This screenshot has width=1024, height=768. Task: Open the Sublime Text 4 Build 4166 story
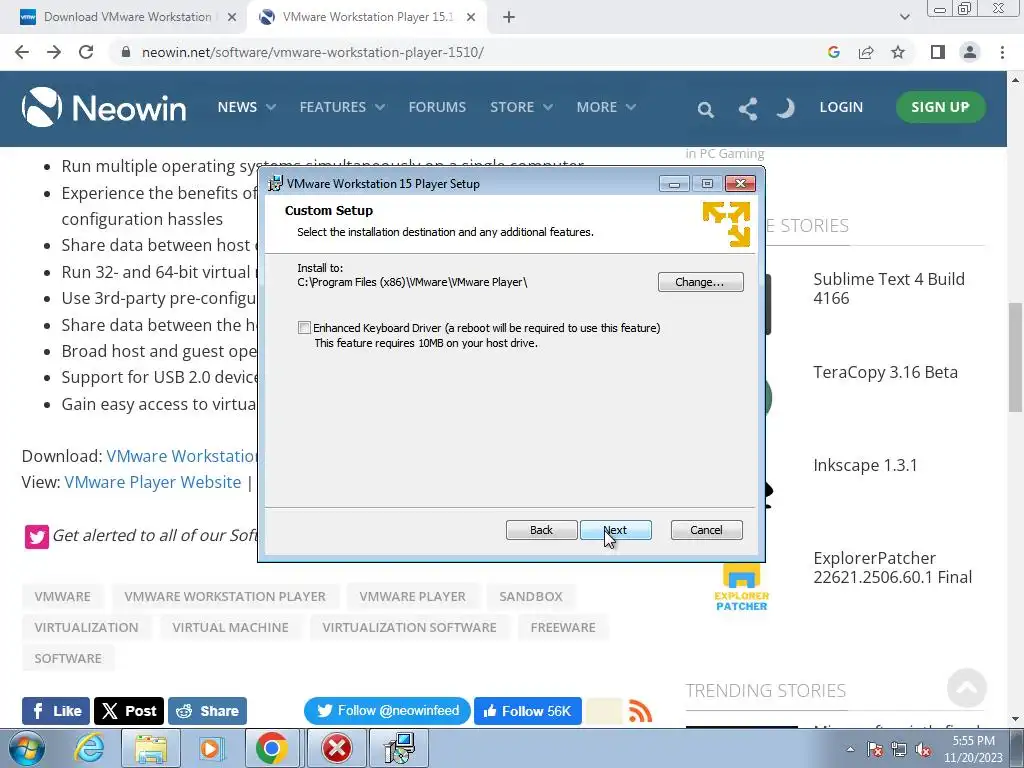[x=889, y=289]
